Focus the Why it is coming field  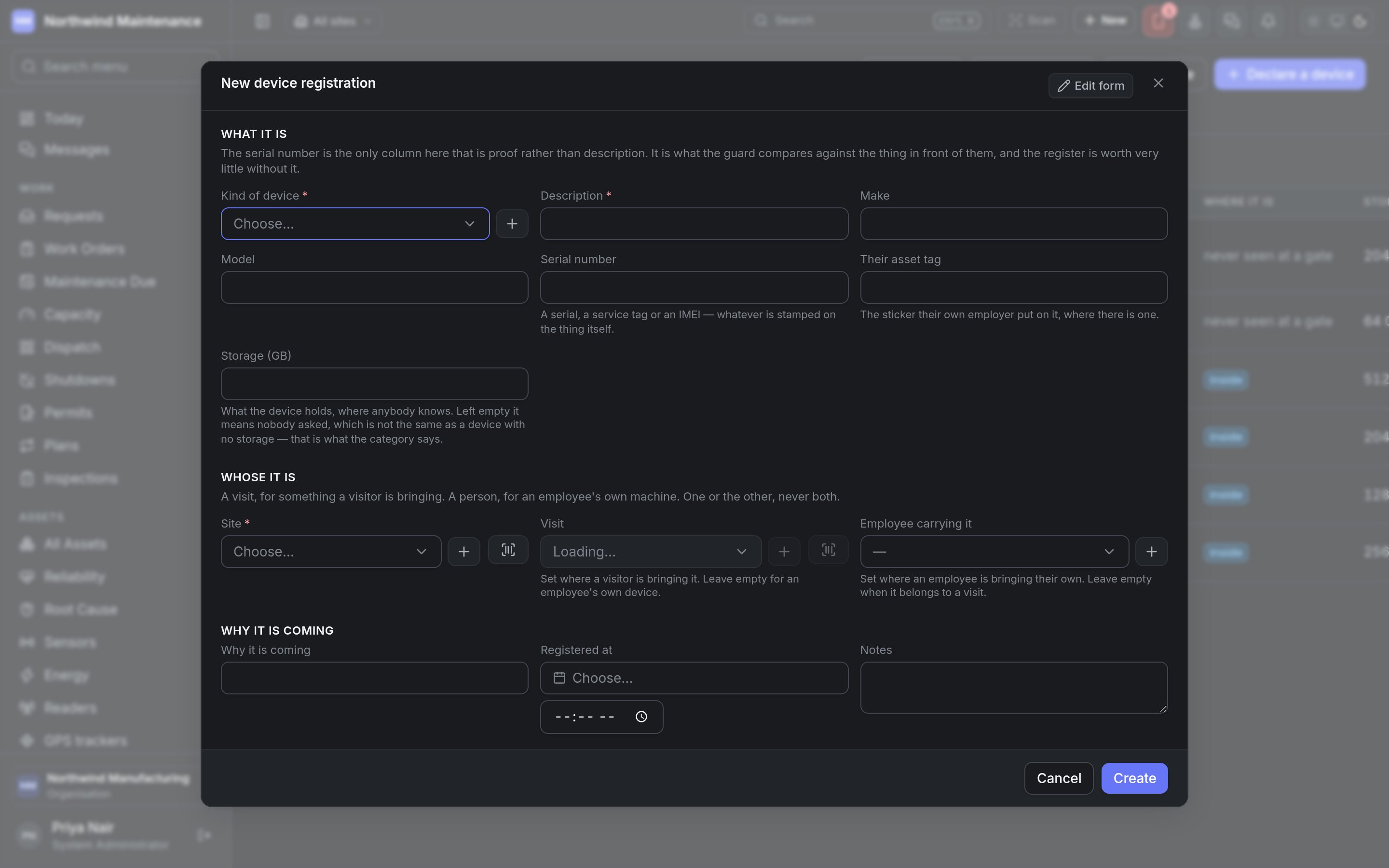click(374, 678)
